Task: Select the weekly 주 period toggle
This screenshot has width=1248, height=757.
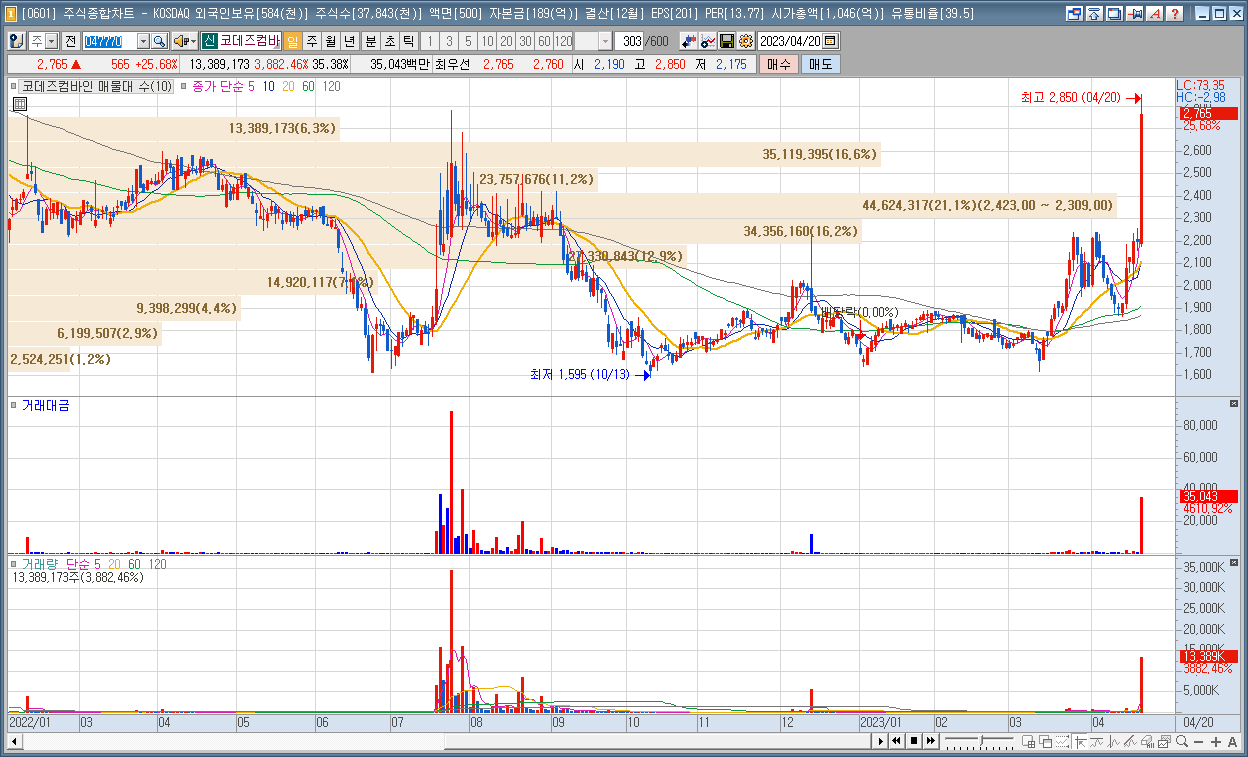Action: click(311, 41)
